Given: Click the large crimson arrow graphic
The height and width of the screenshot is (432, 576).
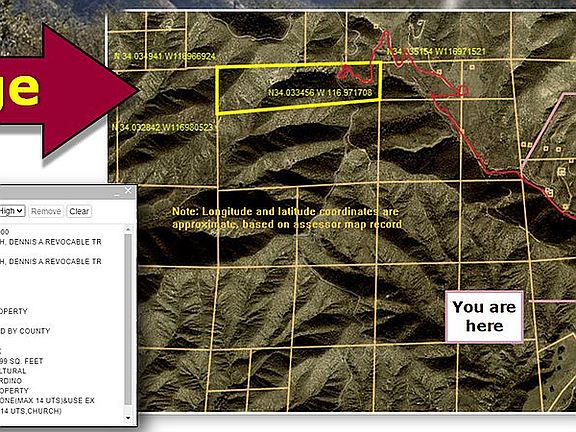Looking at the screenshot, I should click(x=68, y=91).
